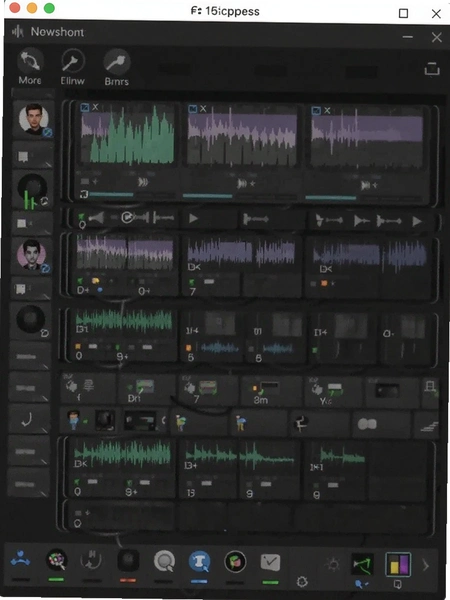The image size is (450, 600).
Task: Click the checkmark envelope icon in the dock
Action: [x=270, y=562]
